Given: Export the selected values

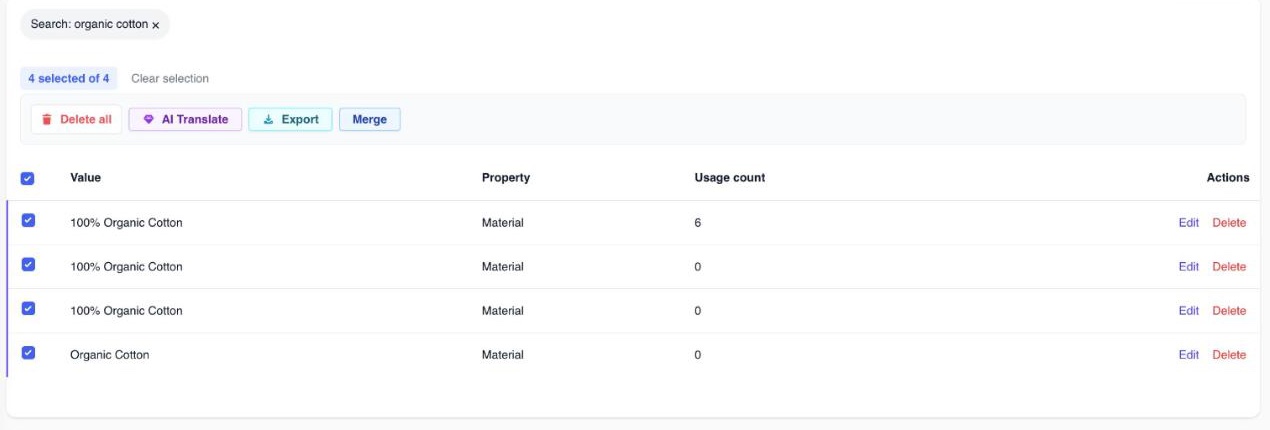Looking at the screenshot, I should pos(290,119).
